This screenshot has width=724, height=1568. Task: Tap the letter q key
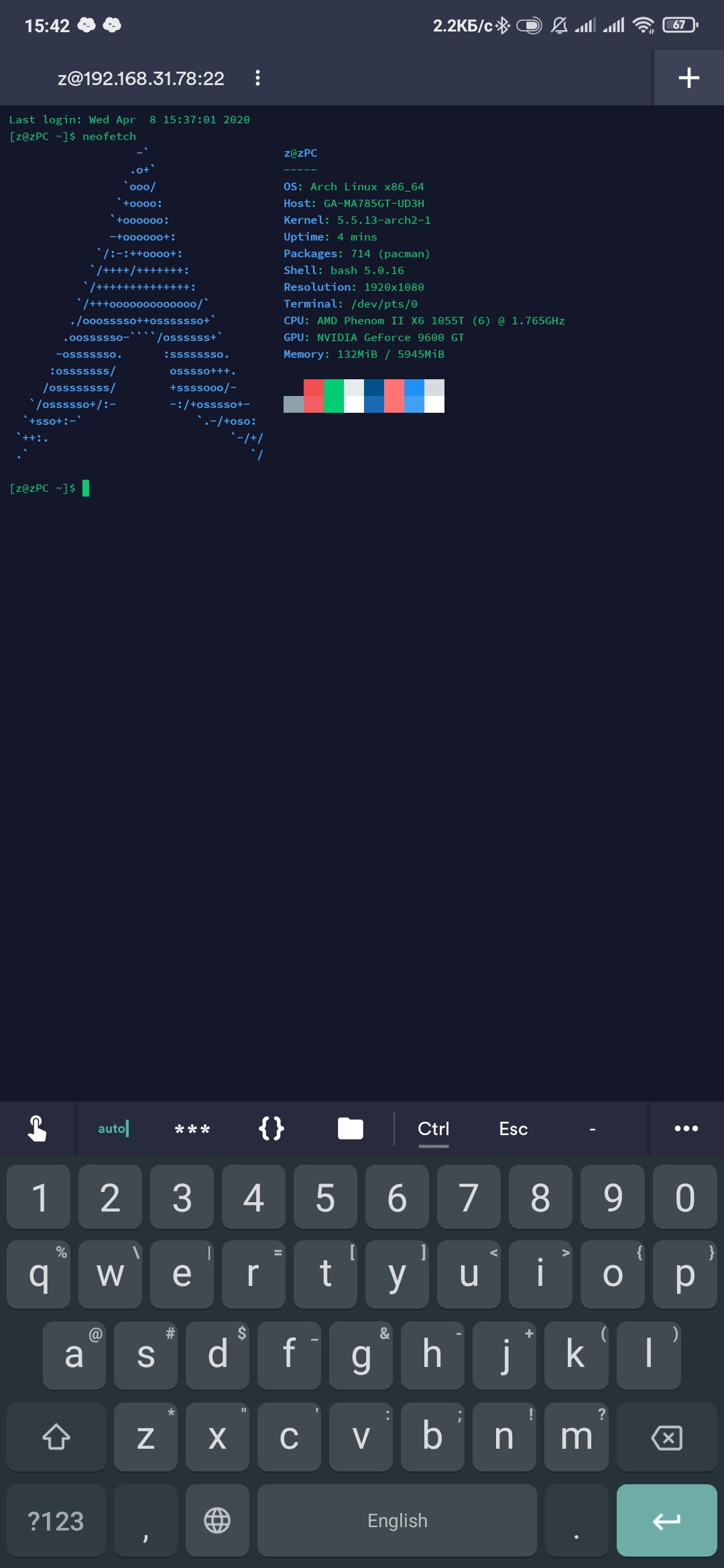point(39,1274)
